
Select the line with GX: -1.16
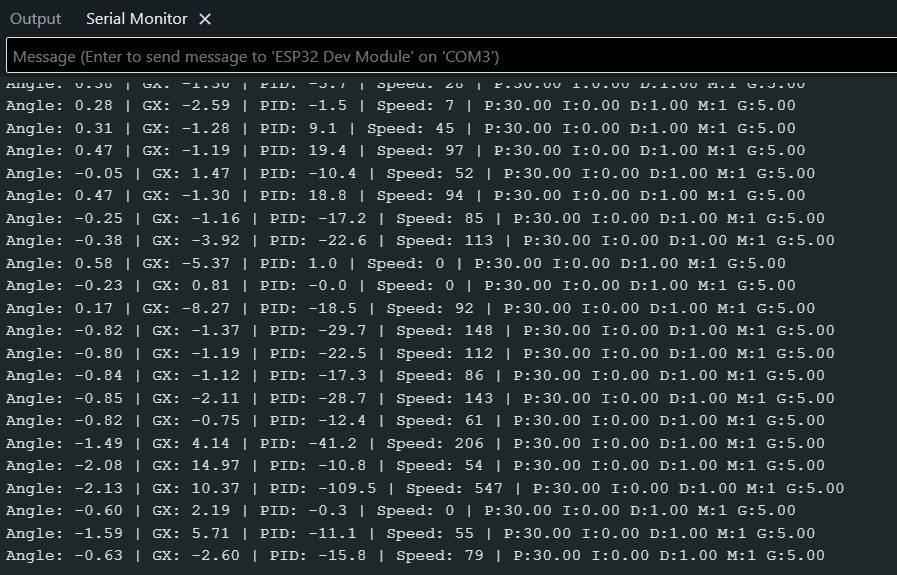[415, 219]
